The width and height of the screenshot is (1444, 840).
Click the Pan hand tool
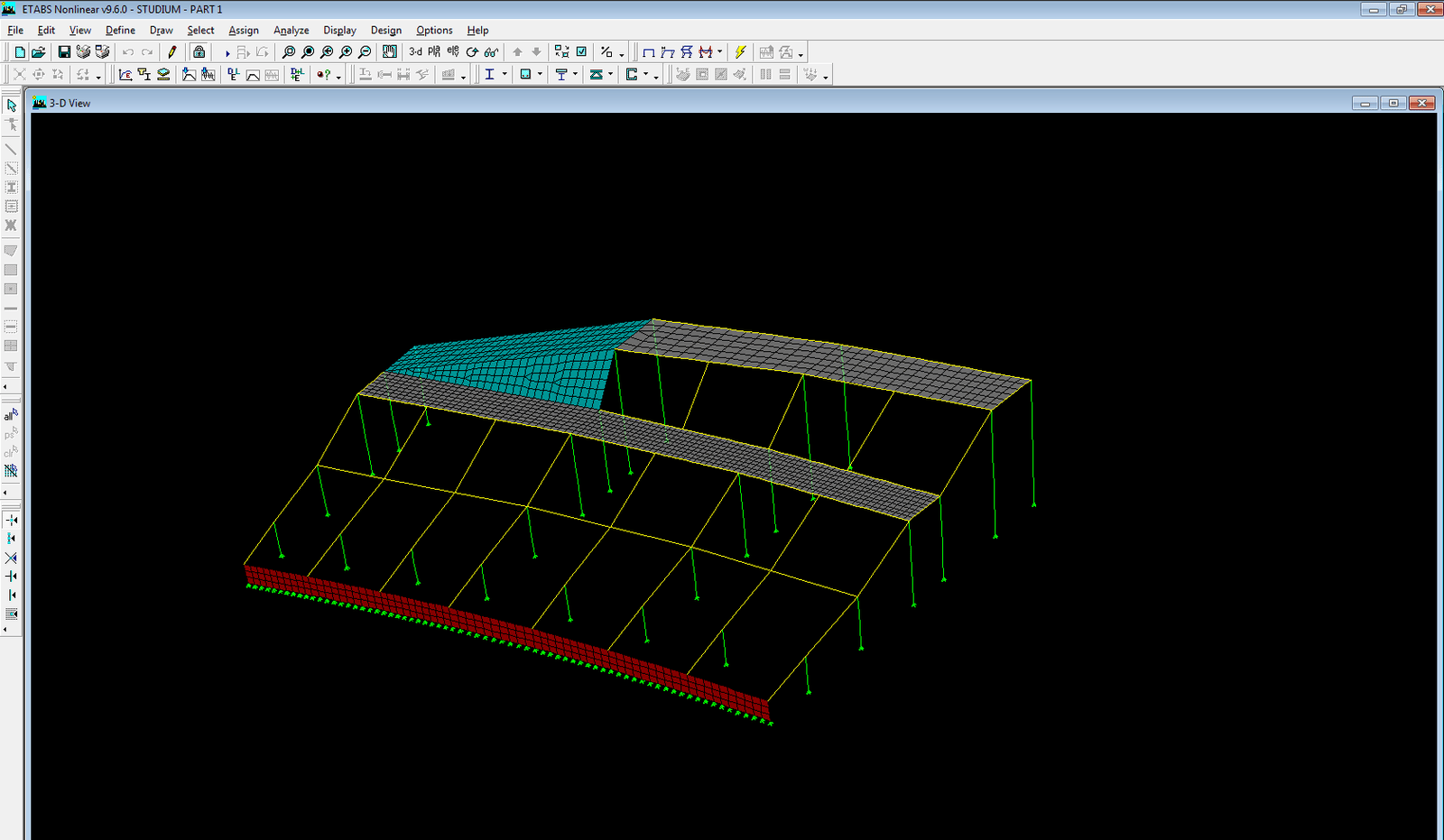coord(390,52)
